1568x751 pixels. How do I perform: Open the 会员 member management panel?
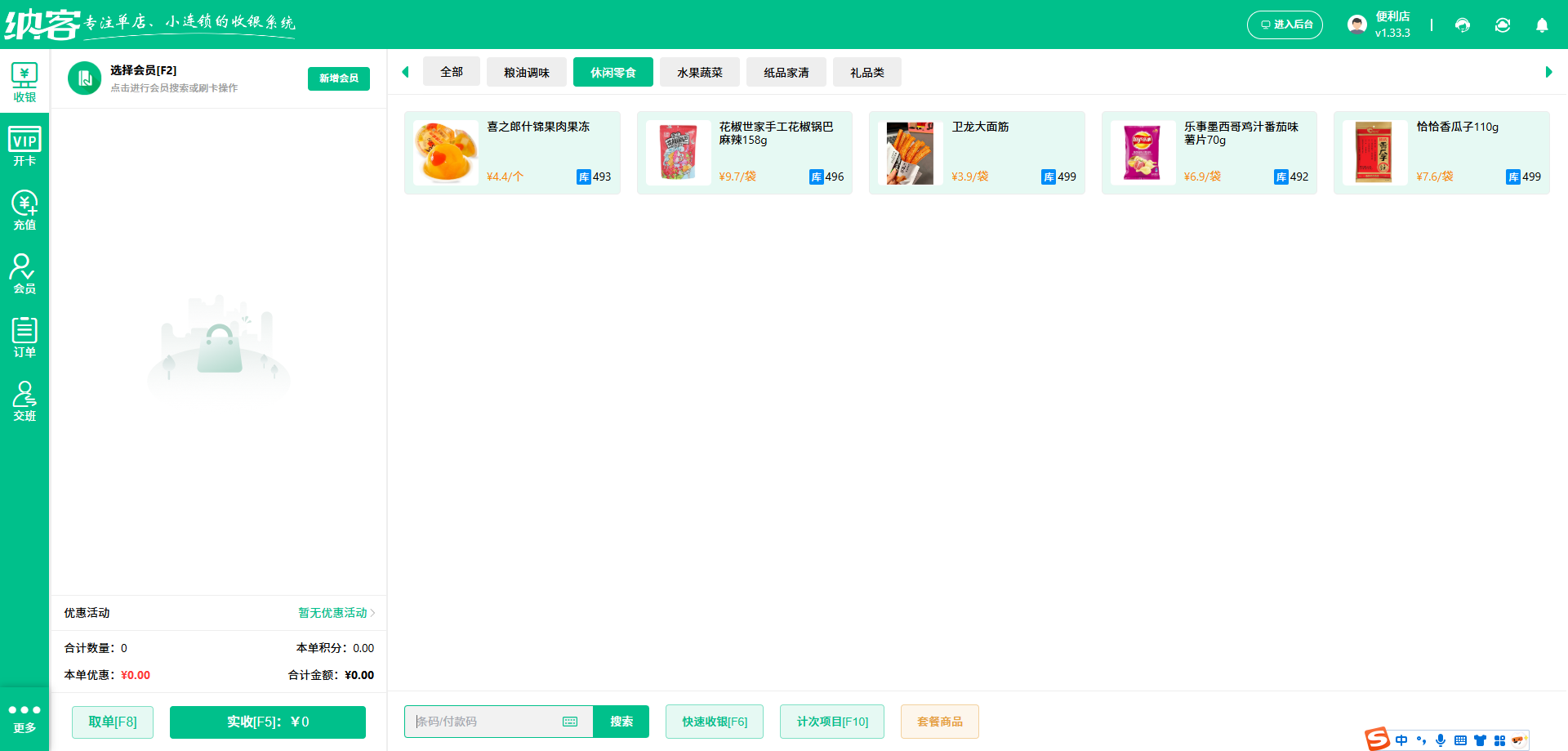[24, 274]
